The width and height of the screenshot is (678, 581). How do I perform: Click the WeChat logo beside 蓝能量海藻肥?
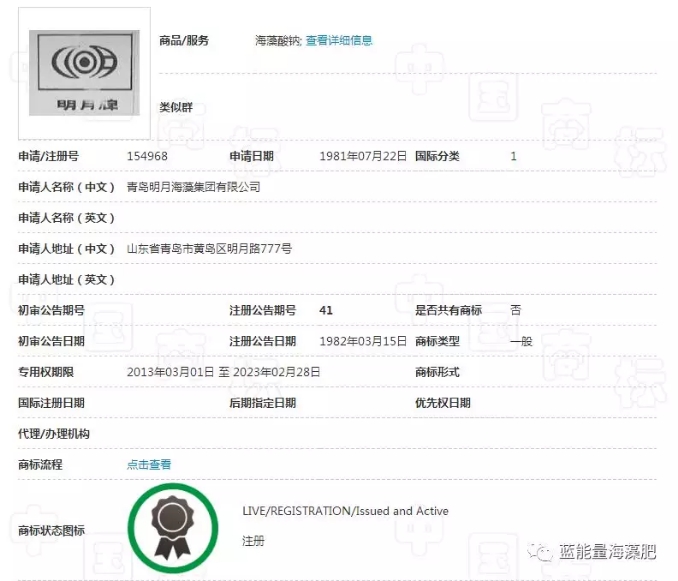pos(539,552)
